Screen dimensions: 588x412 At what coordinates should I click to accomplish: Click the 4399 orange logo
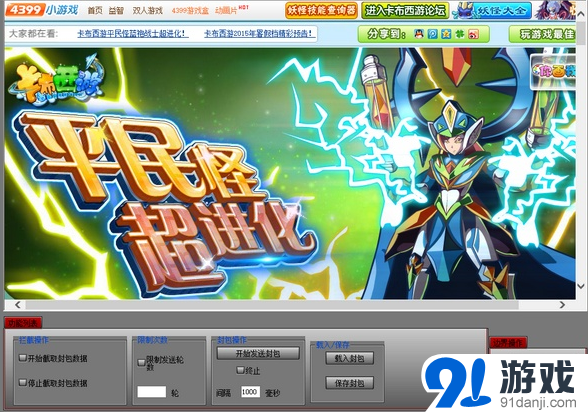tap(25, 10)
